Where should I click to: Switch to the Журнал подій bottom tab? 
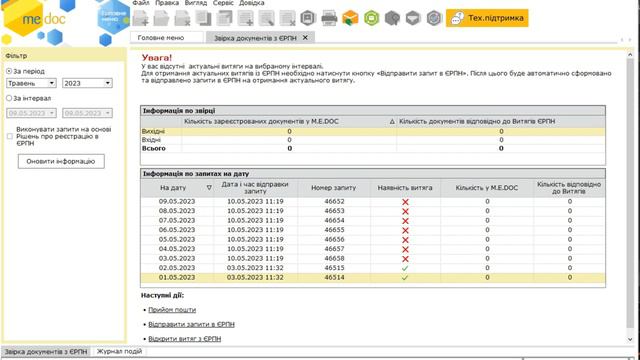tap(120, 351)
